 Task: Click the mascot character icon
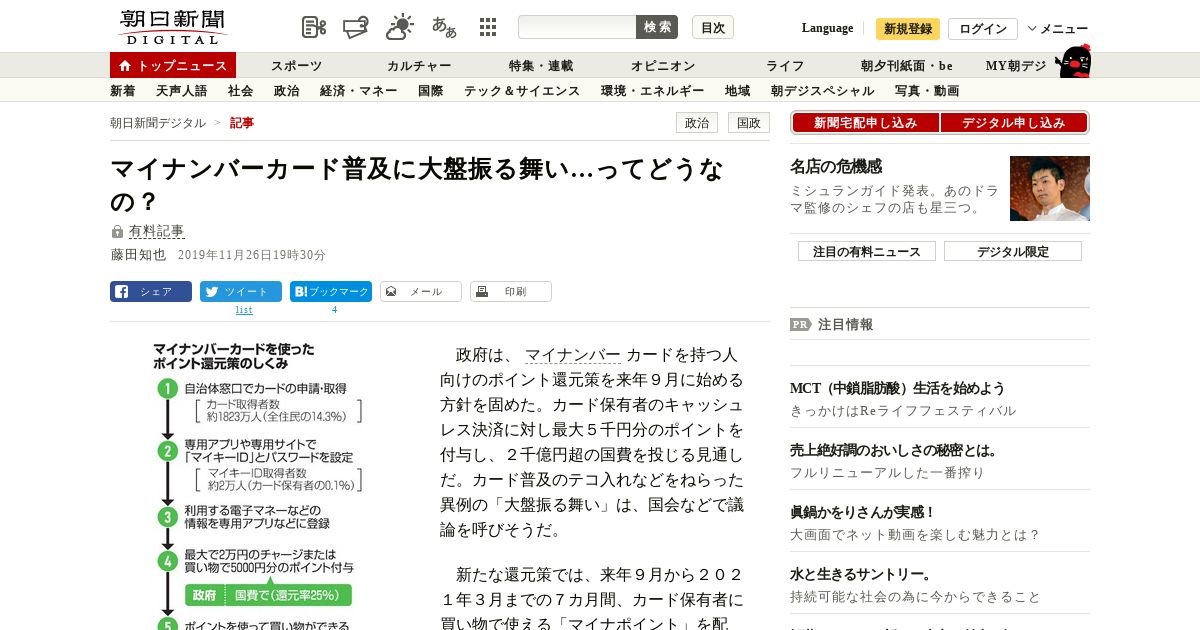(1074, 62)
